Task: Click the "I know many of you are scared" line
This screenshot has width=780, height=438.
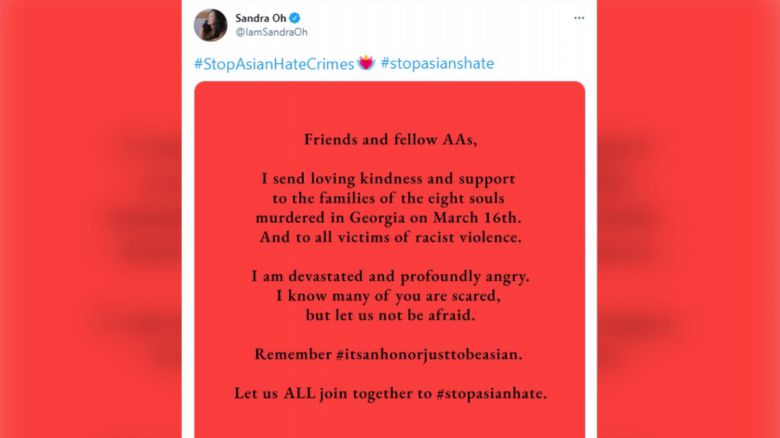Action: 389,296
